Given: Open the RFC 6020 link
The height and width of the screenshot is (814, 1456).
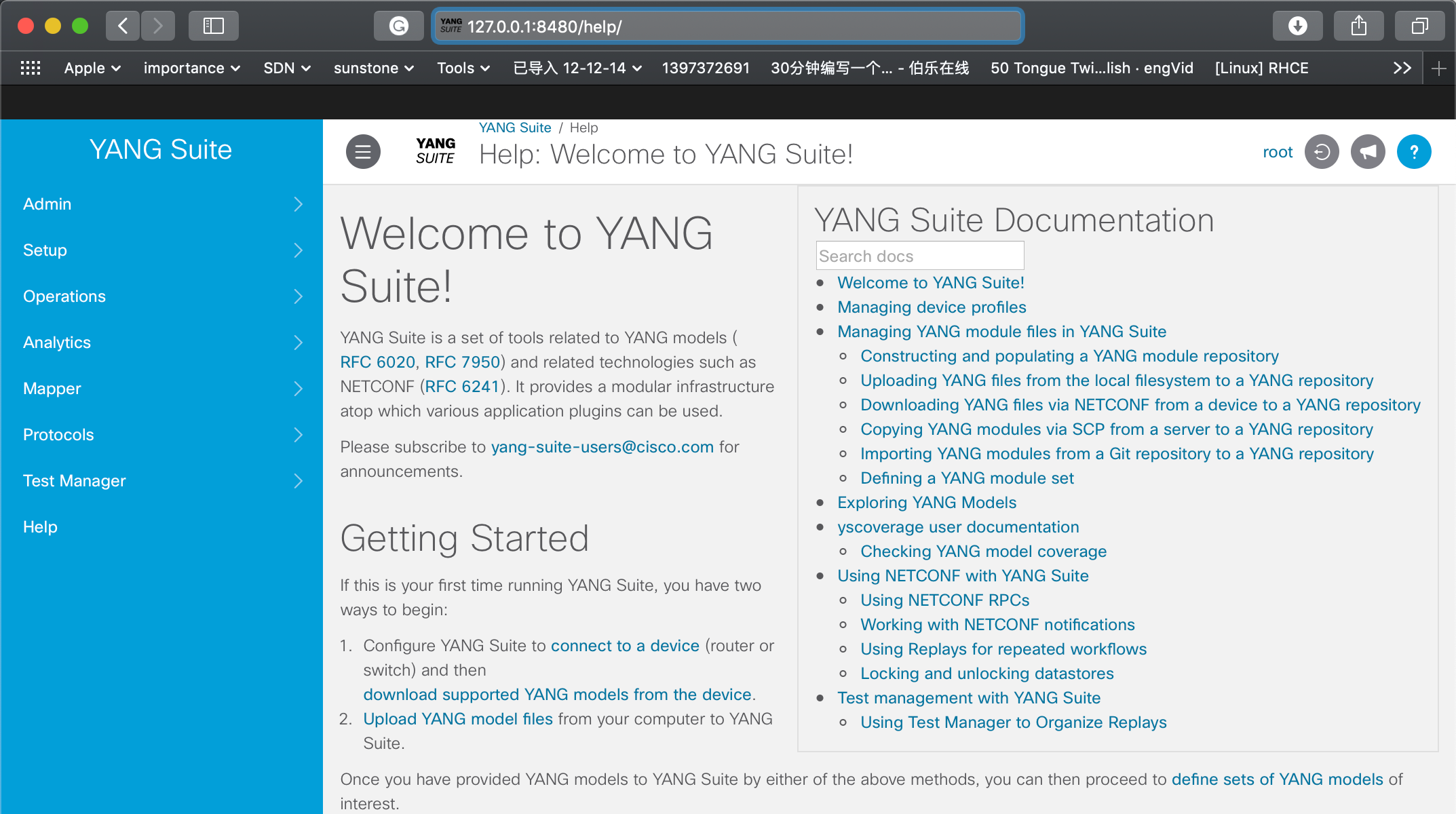Looking at the screenshot, I should [377, 362].
